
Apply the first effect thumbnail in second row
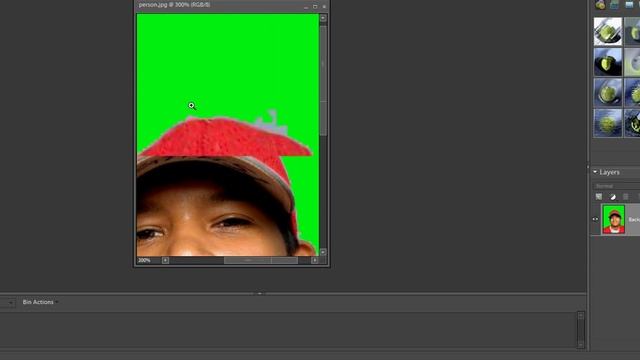coord(608,62)
